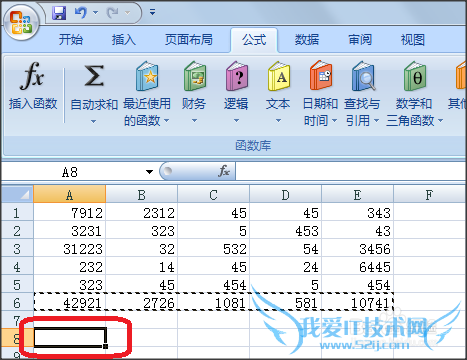Switch to the 数据 tab

coord(307,40)
